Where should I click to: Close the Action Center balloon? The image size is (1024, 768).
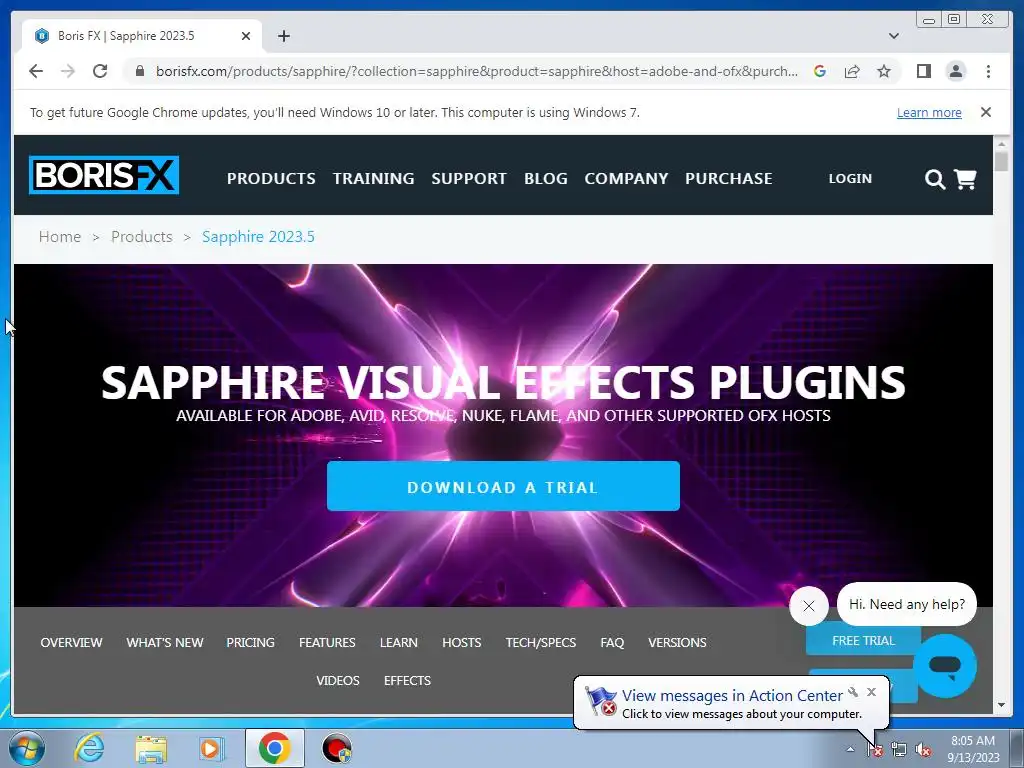[871, 692]
